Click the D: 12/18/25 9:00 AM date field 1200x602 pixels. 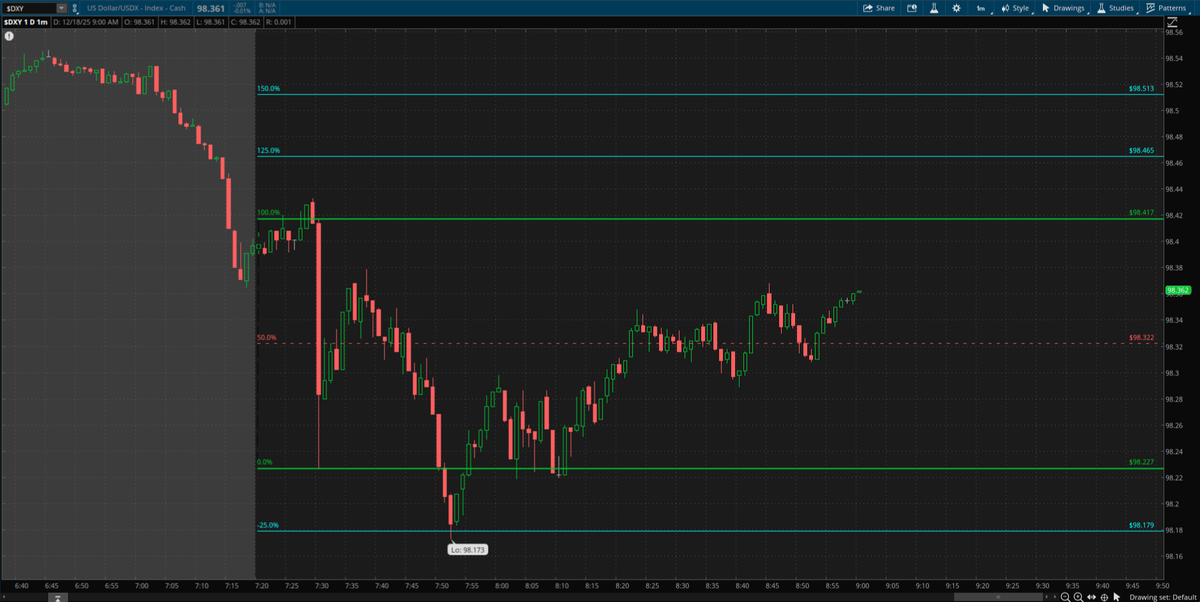click(x=85, y=20)
